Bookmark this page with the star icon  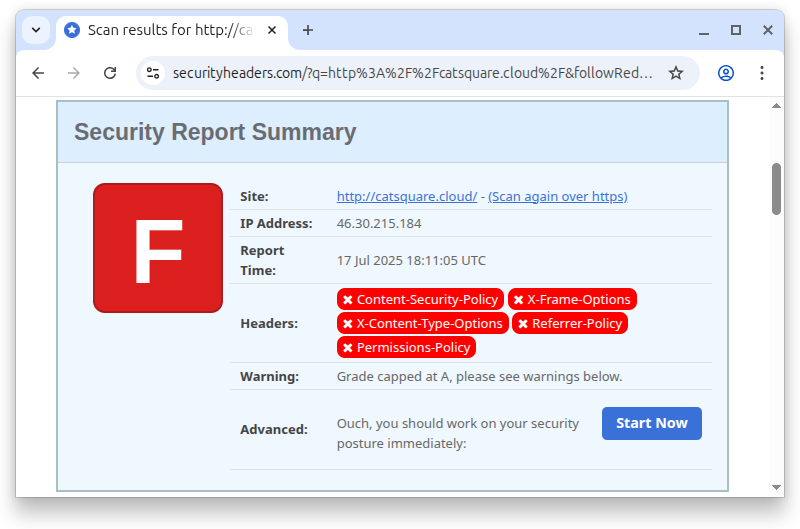676,73
